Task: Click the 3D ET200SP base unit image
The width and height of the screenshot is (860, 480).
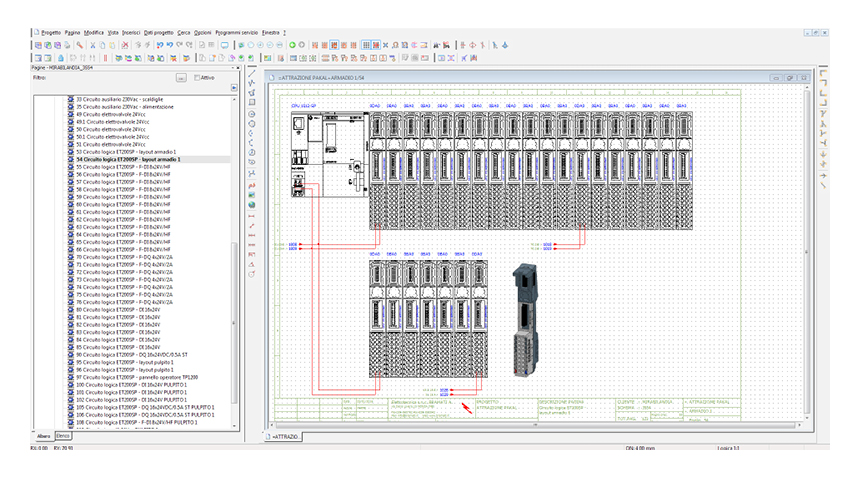Action: click(525, 320)
